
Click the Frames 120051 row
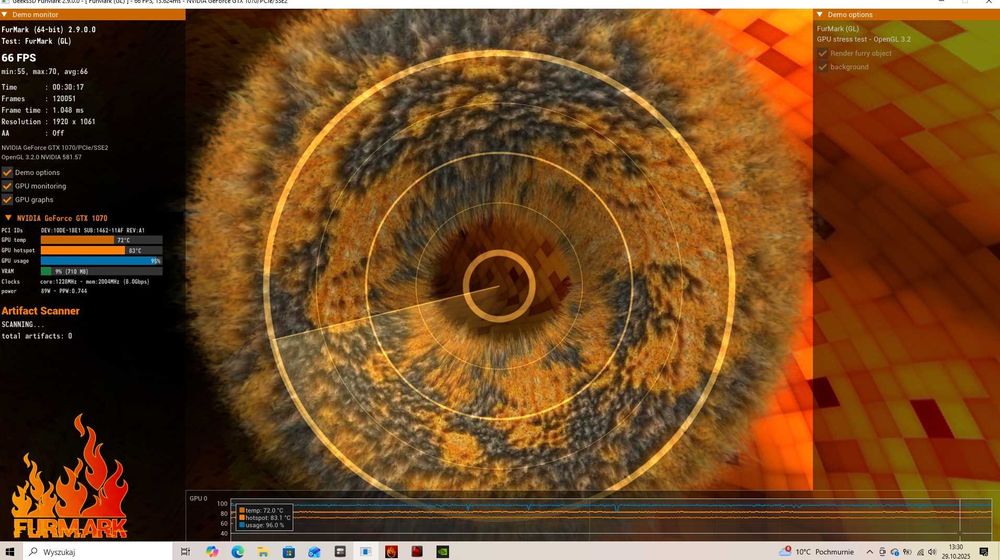pyautogui.click(x=39, y=98)
